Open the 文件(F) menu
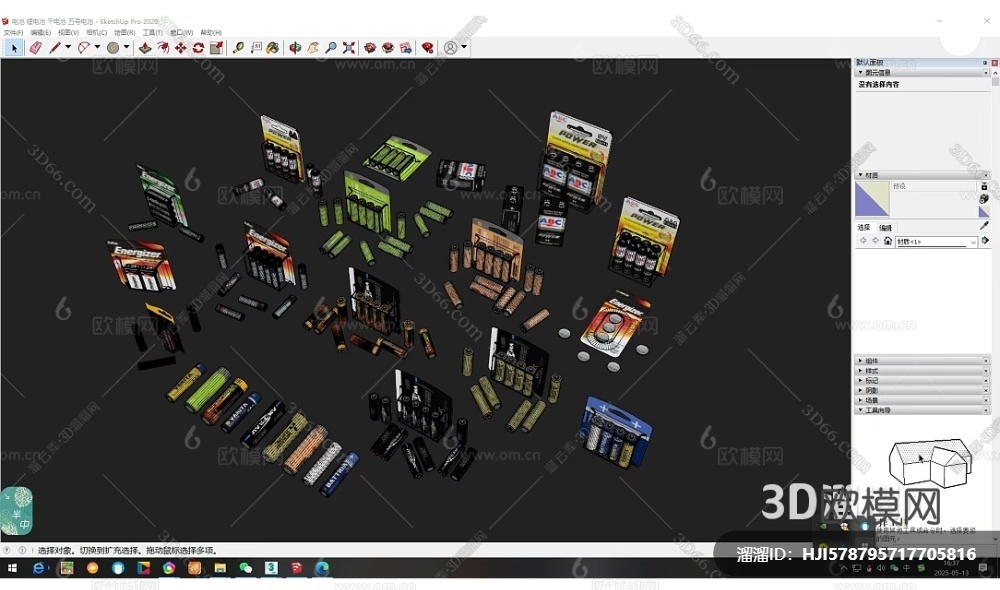 (13, 33)
